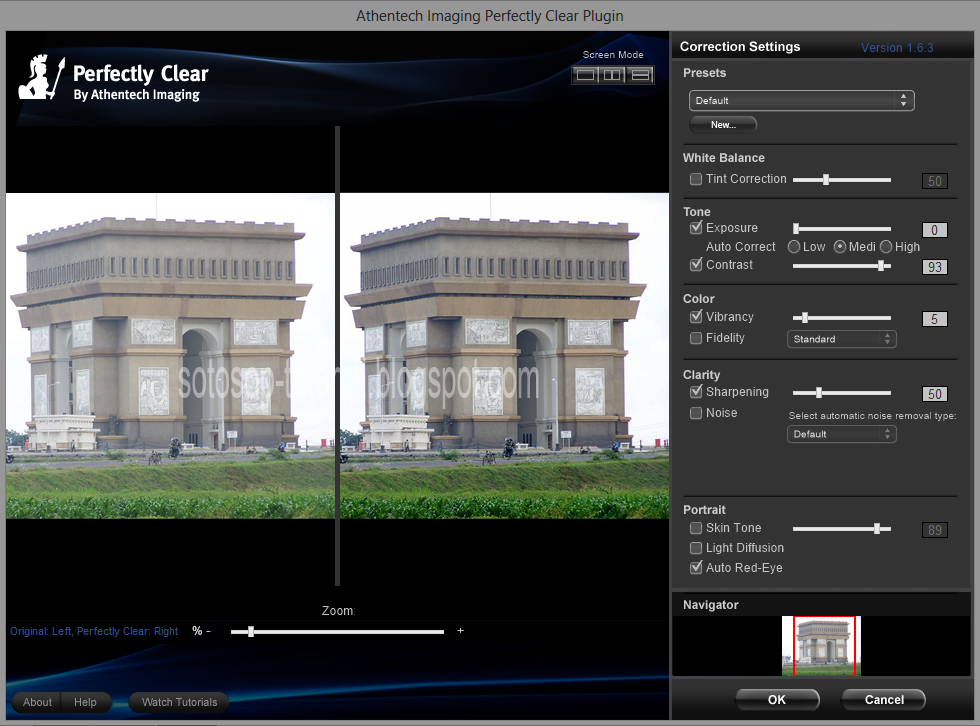
Task: Turn off Sharpening checkbox
Action: pyautogui.click(x=696, y=391)
